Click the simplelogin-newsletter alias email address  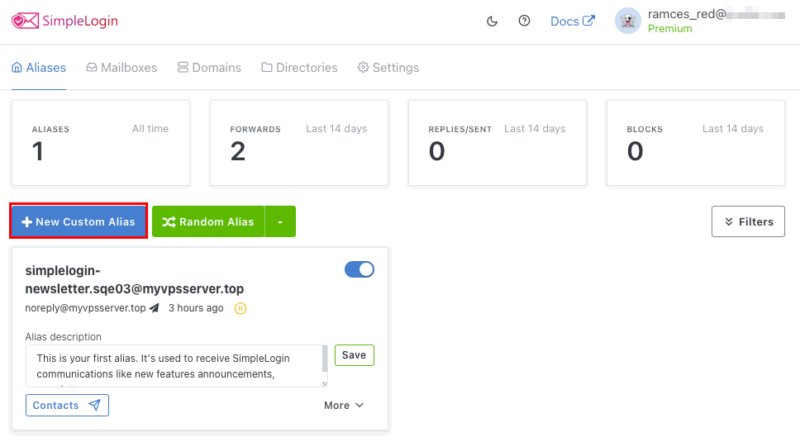(x=134, y=280)
